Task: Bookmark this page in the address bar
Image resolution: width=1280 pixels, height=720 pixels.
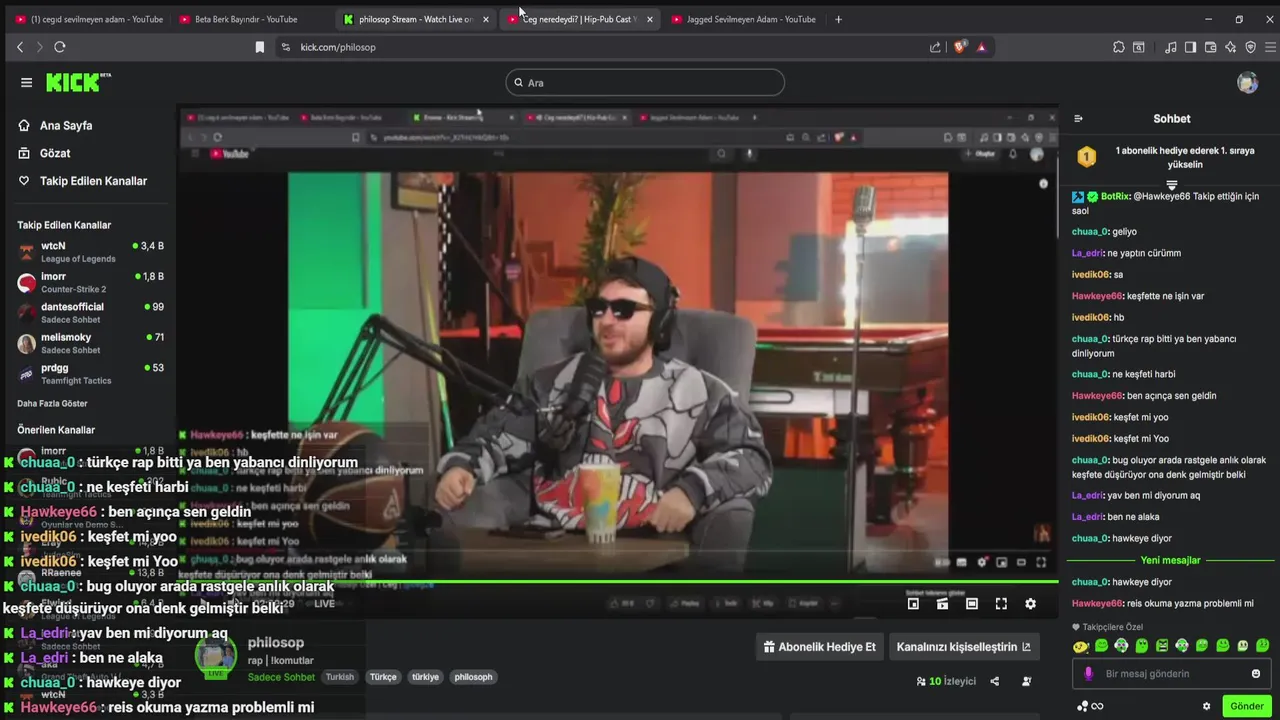Action: point(260,47)
